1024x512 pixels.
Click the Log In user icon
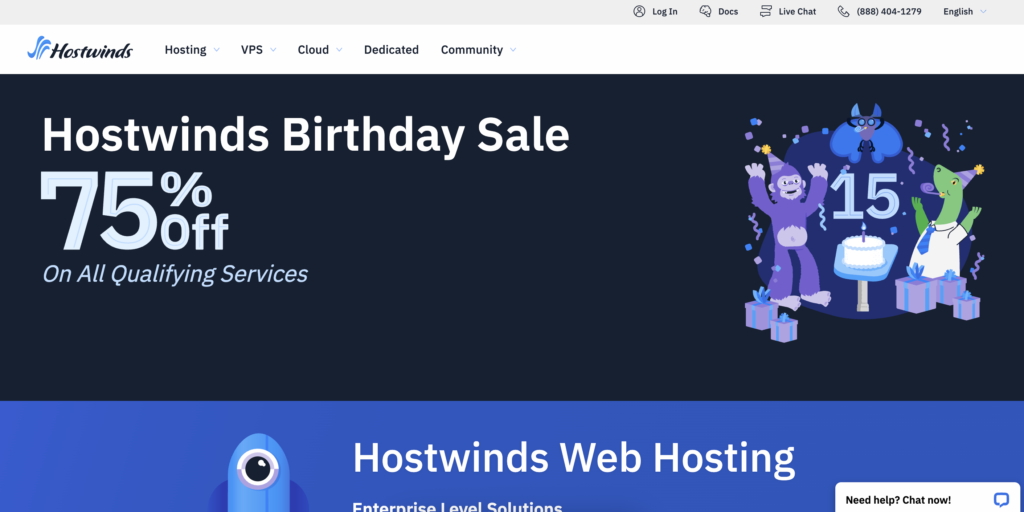point(639,12)
